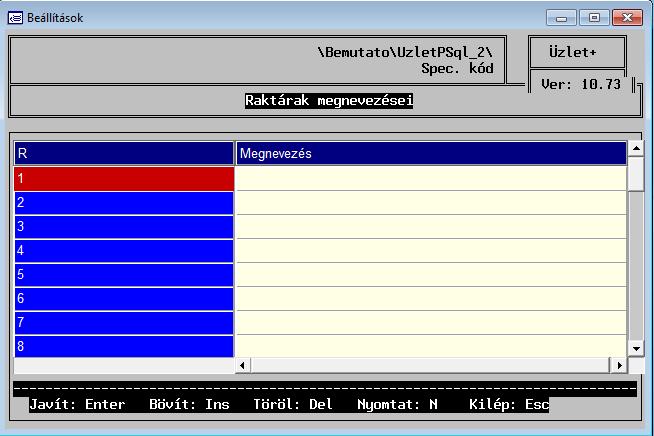Close the Beállítások window

(627, 18)
